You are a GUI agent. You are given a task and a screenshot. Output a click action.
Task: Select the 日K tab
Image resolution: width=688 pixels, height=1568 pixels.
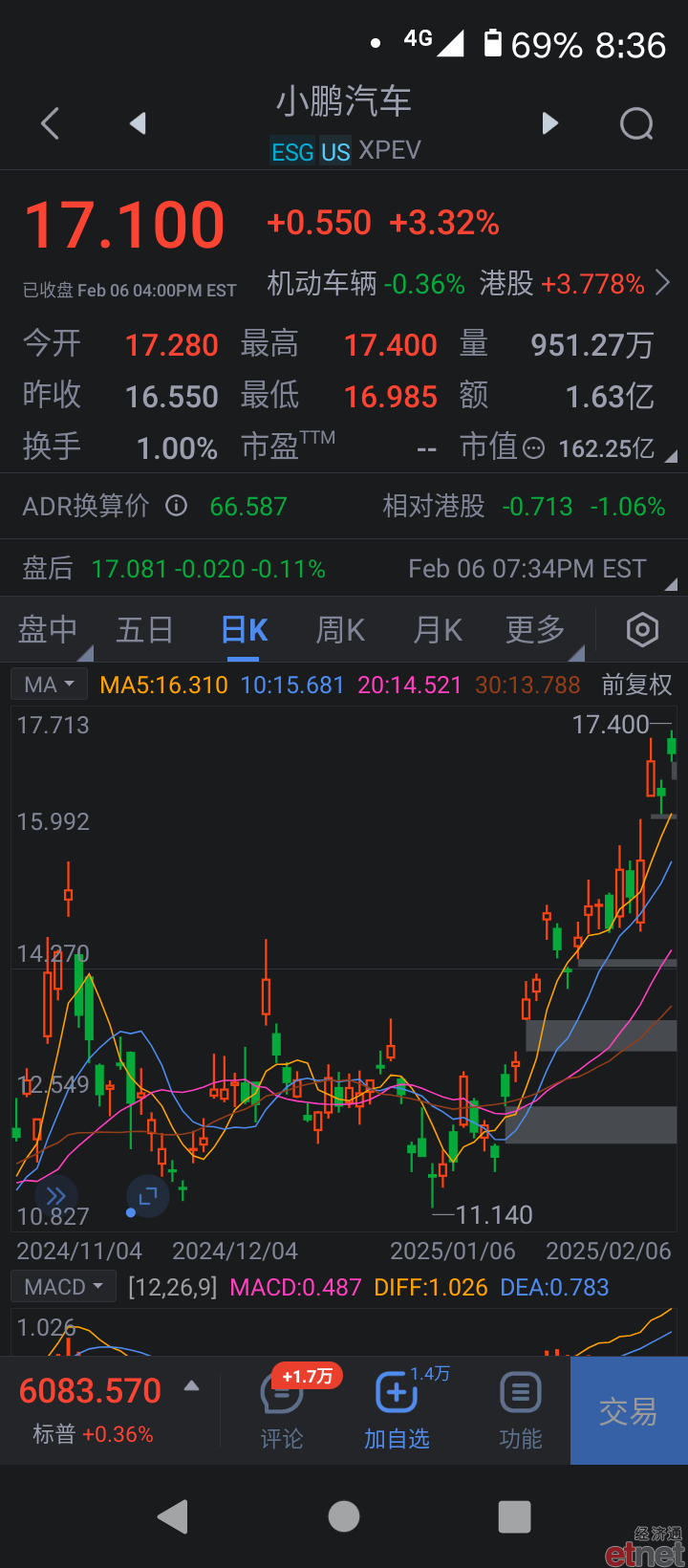click(x=244, y=630)
